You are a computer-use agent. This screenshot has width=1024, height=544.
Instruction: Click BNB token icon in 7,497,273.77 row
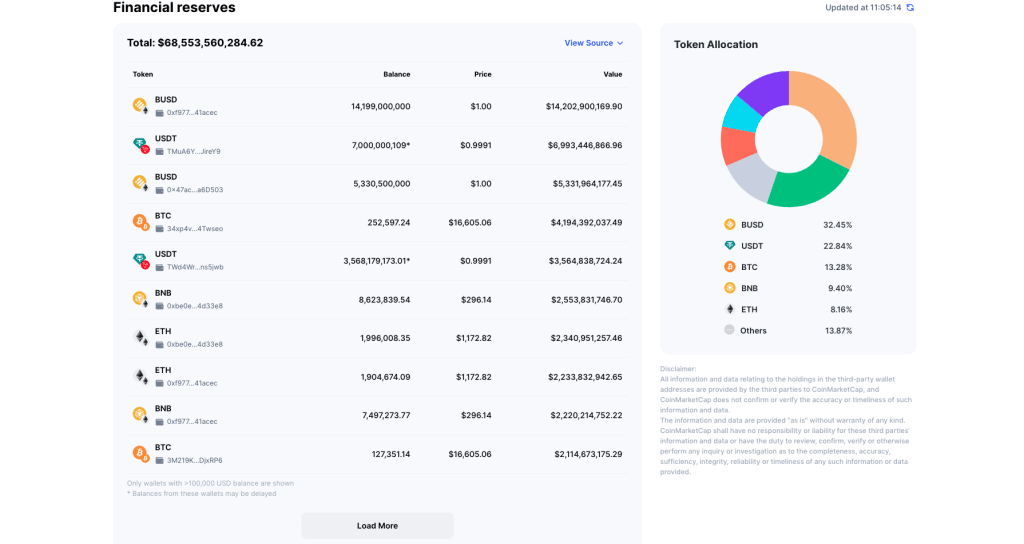(140, 414)
